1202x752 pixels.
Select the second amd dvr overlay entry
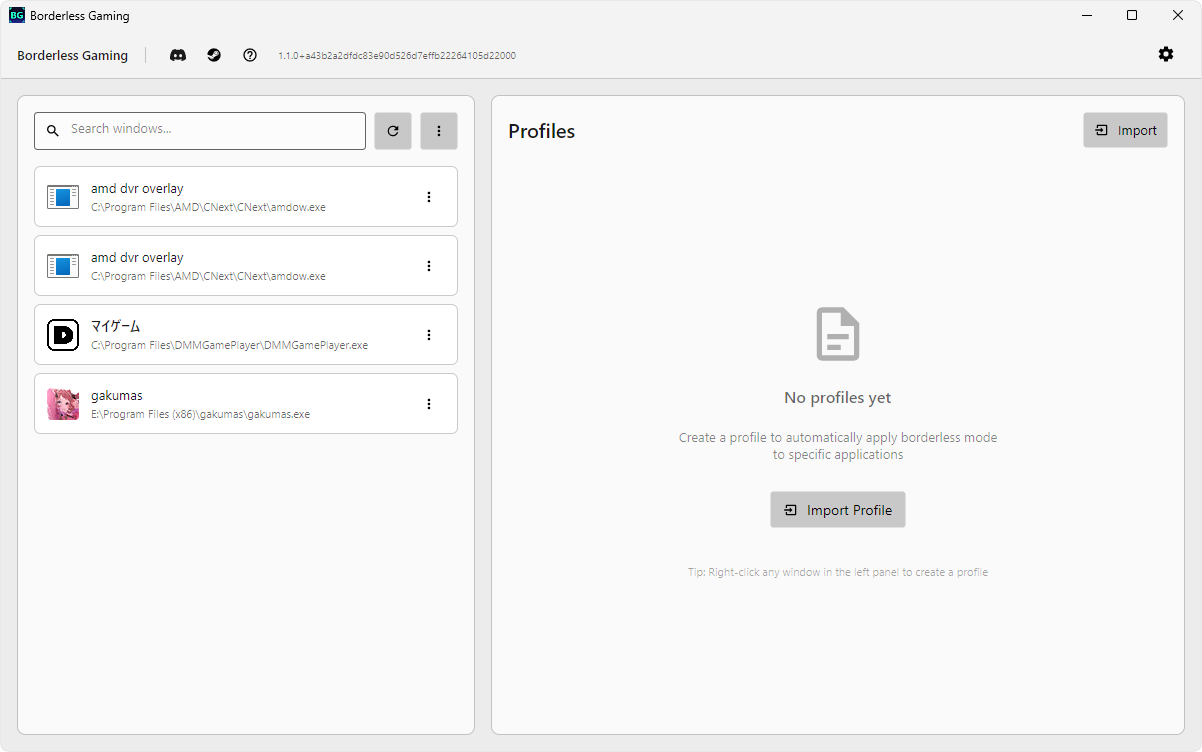coord(240,266)
